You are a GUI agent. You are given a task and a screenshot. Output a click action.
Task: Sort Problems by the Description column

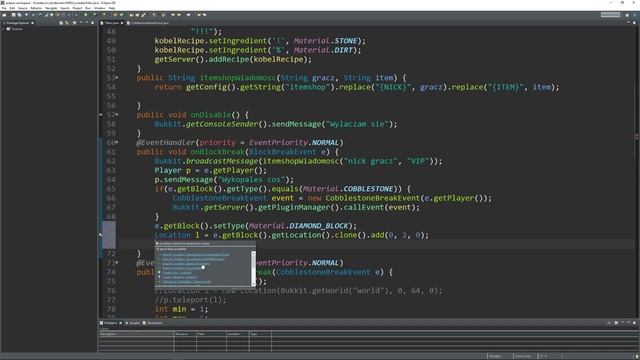click(136, 334)
